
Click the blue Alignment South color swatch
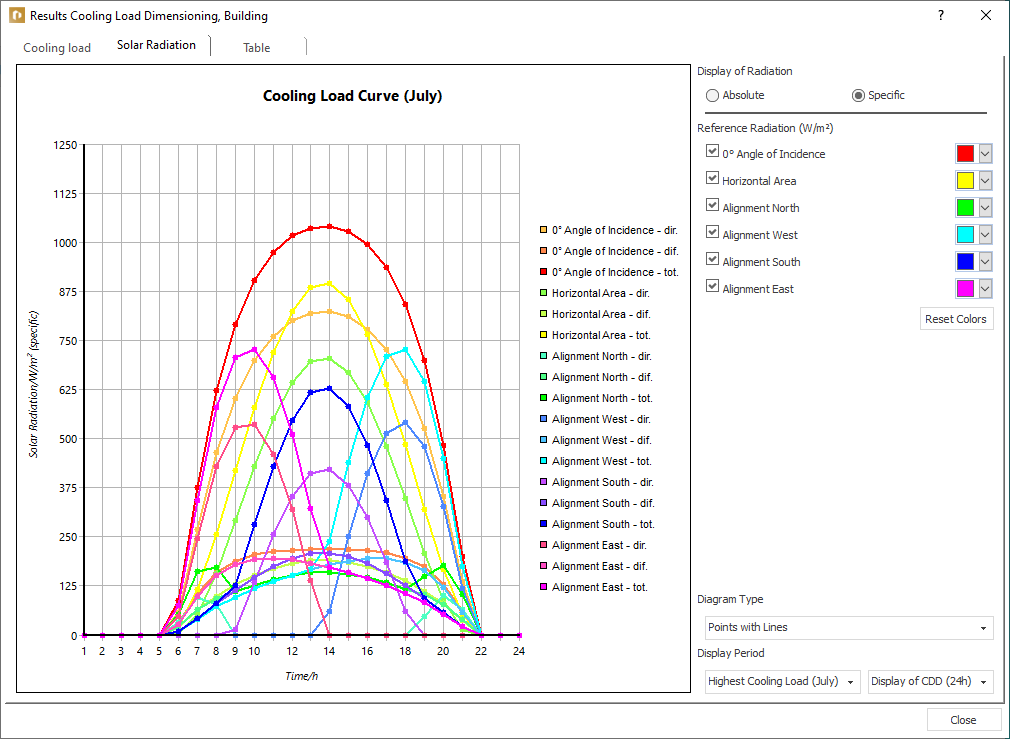pos(966,262)
